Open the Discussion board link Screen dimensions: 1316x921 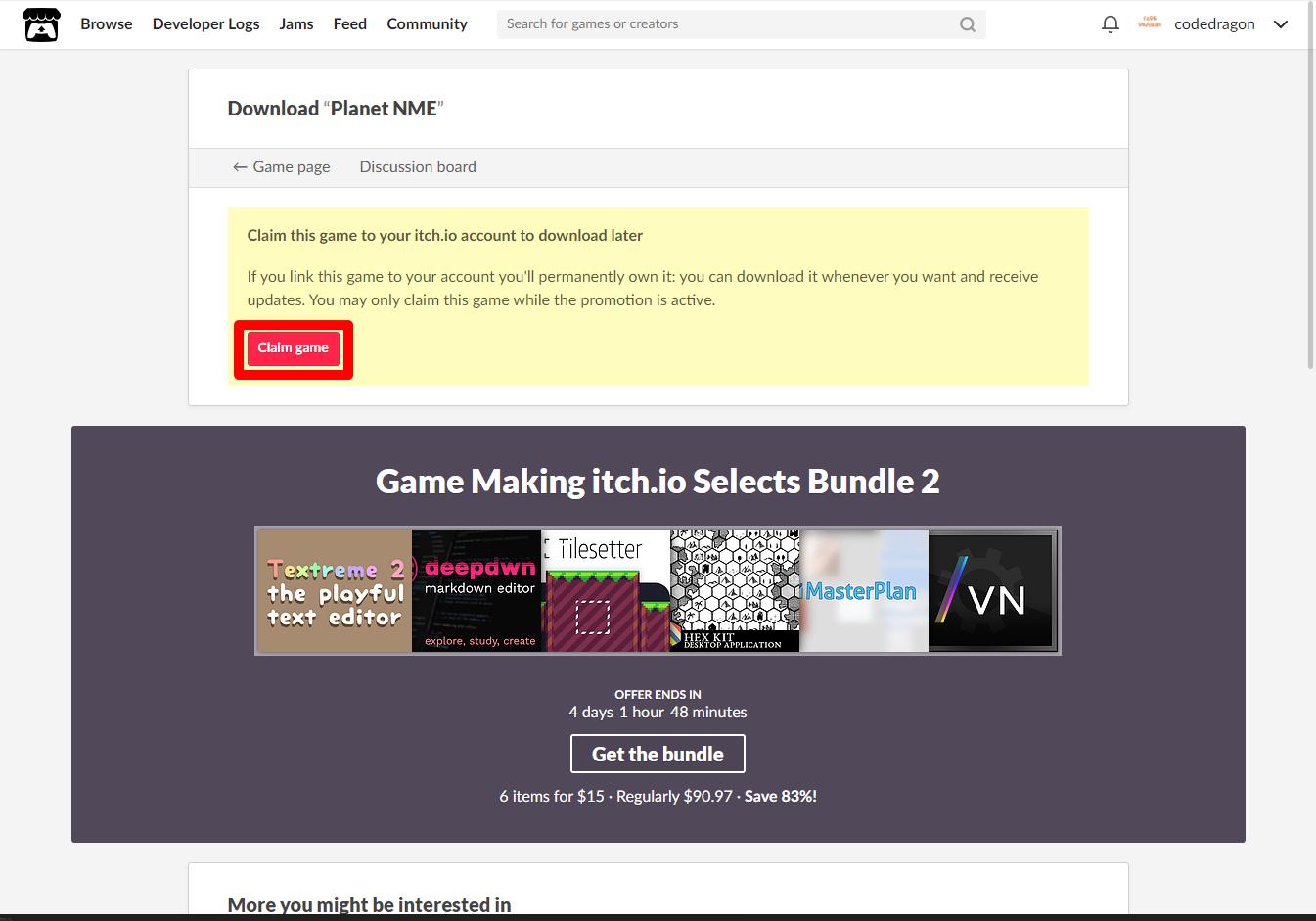pos(418,167)
